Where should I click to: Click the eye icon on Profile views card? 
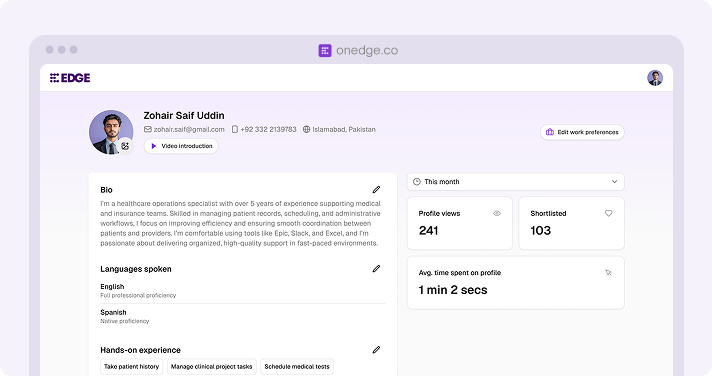(497, 213)
